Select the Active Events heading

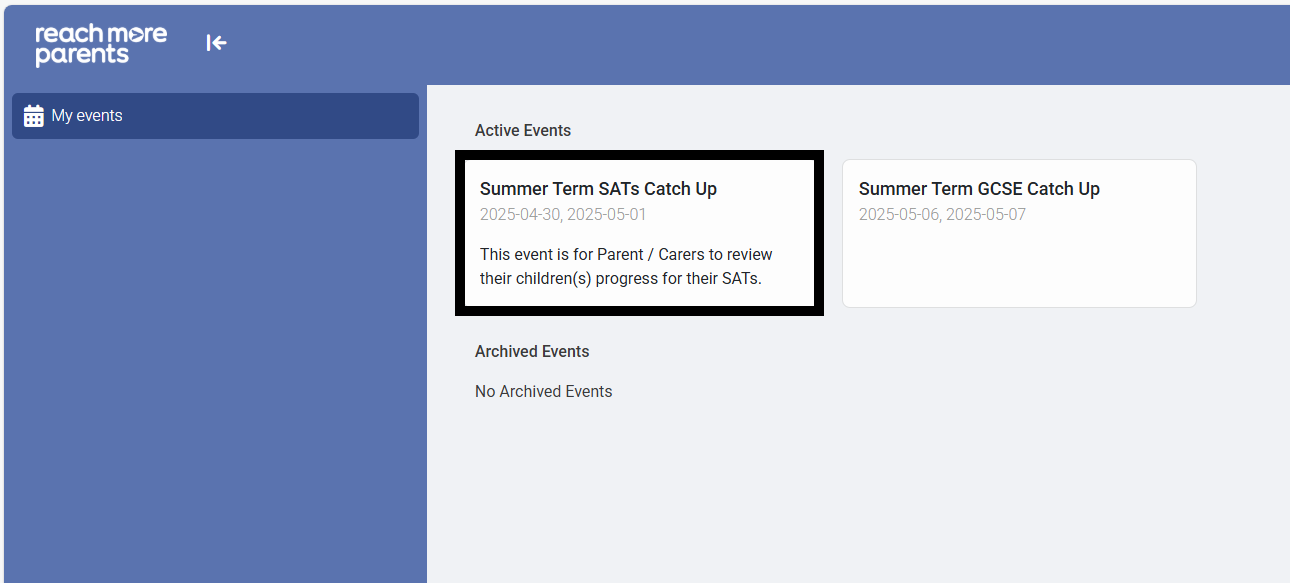[523, 131]
